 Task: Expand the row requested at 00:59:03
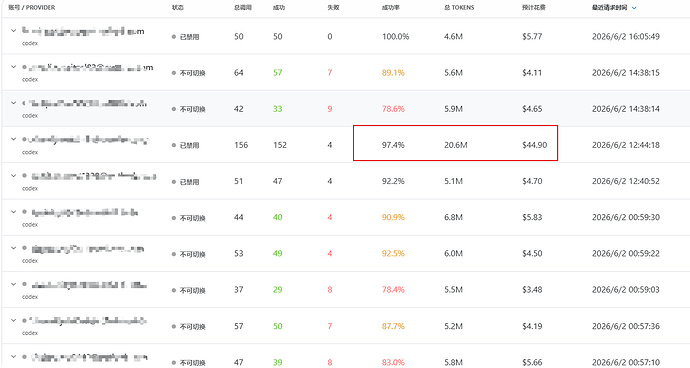[13, 284]
